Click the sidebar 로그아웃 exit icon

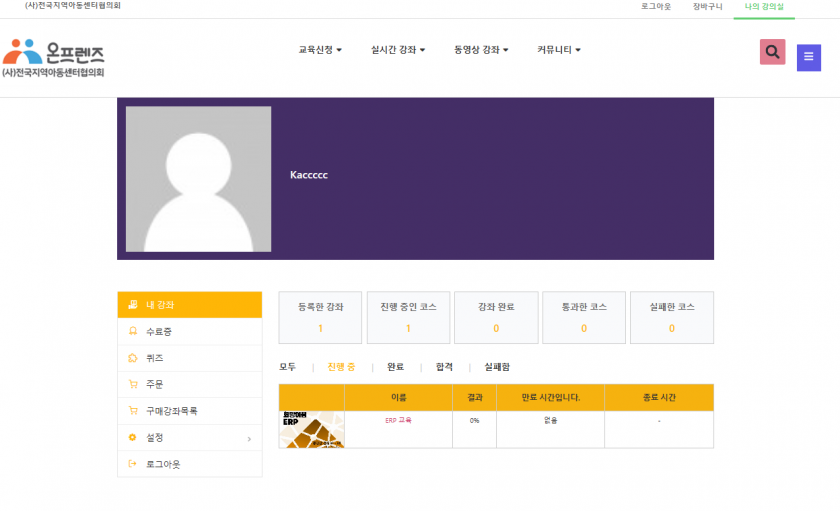tap(133, 464)
